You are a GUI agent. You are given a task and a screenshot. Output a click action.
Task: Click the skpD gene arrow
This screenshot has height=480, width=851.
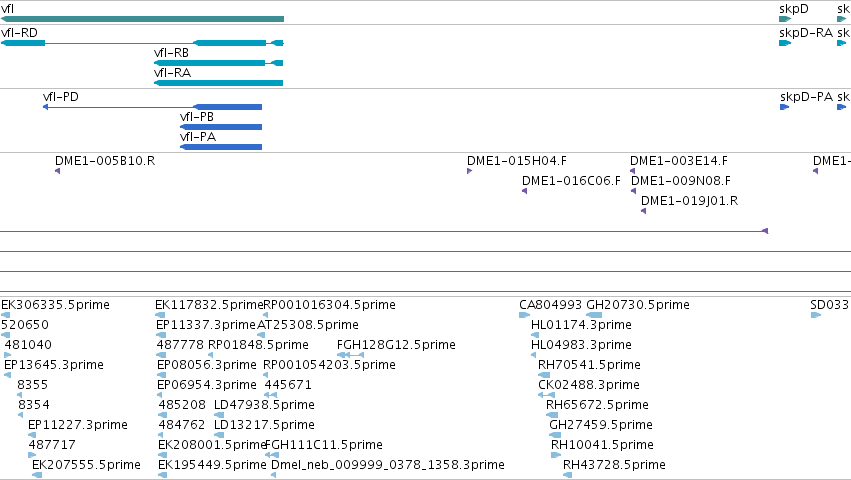(x=785, y=19)
